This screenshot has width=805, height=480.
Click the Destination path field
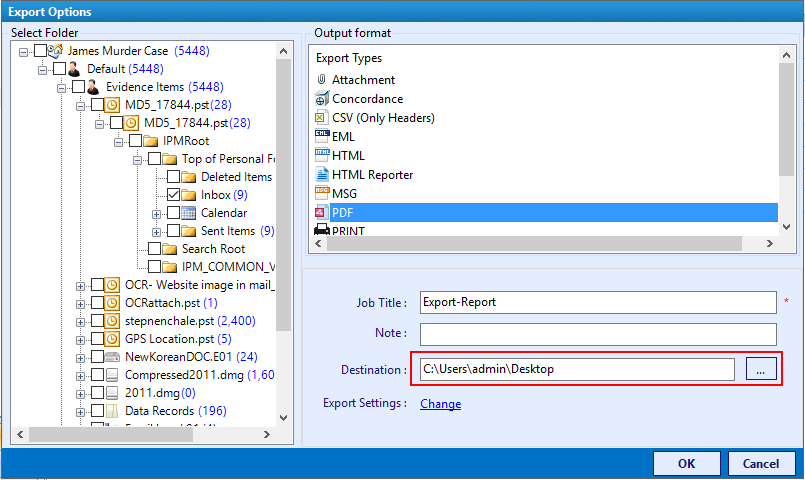pos(577,369)
